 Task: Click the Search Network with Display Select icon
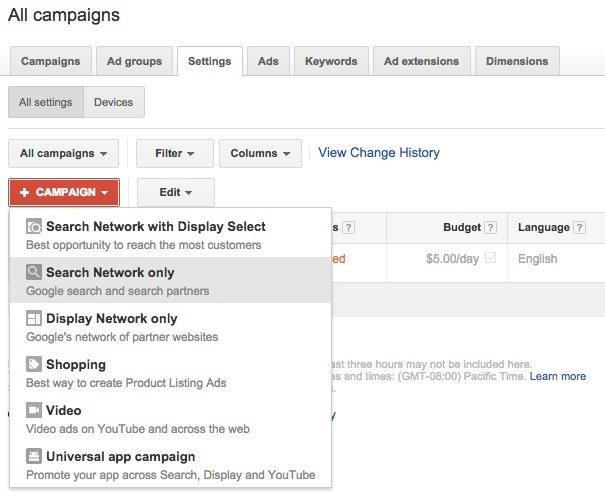[34, 227]
